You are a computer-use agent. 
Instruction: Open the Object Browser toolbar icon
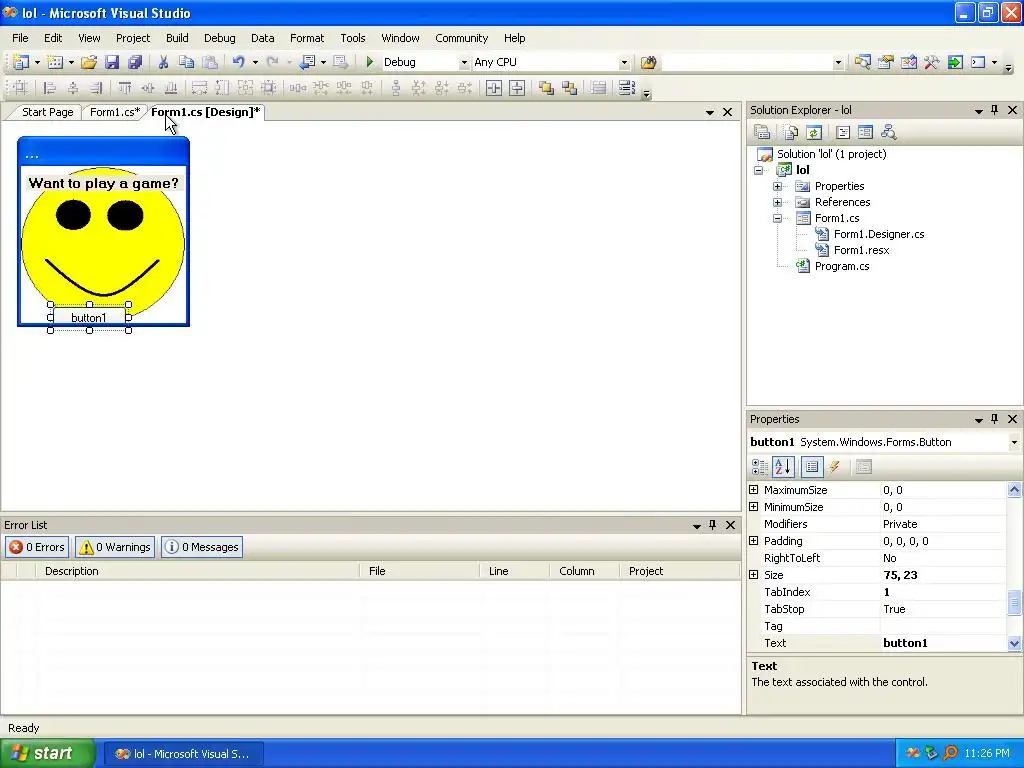click(x=908, y=63)
